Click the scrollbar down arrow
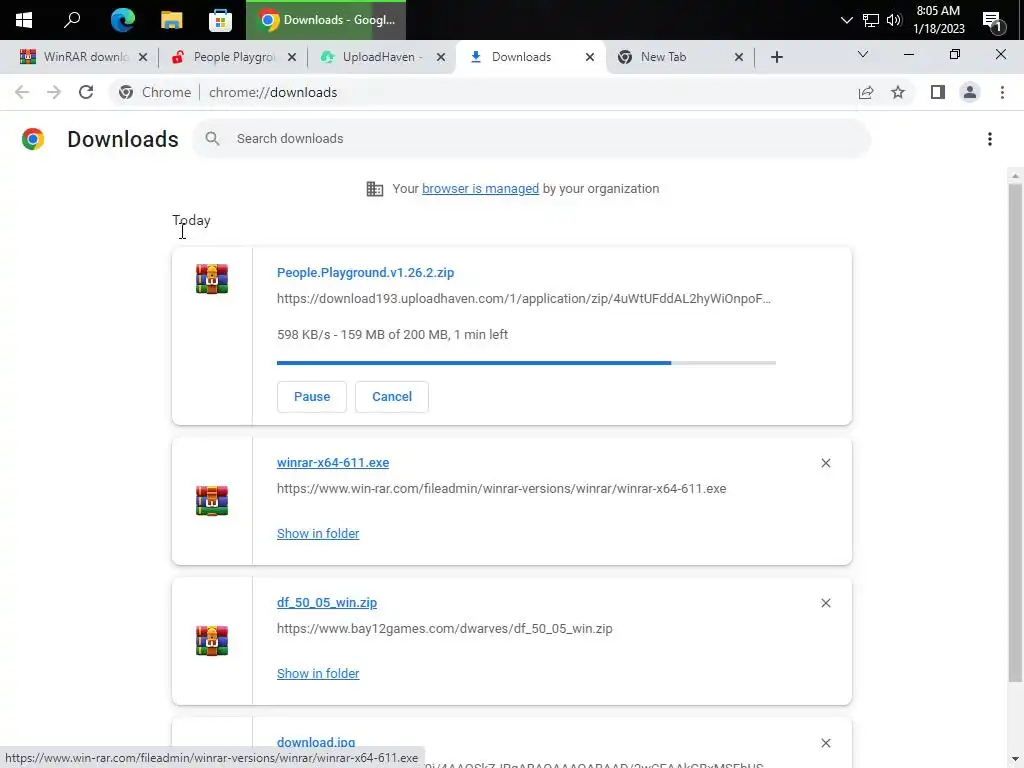This screenshot has width=1024, height=768. click(x=1015, y=761)
